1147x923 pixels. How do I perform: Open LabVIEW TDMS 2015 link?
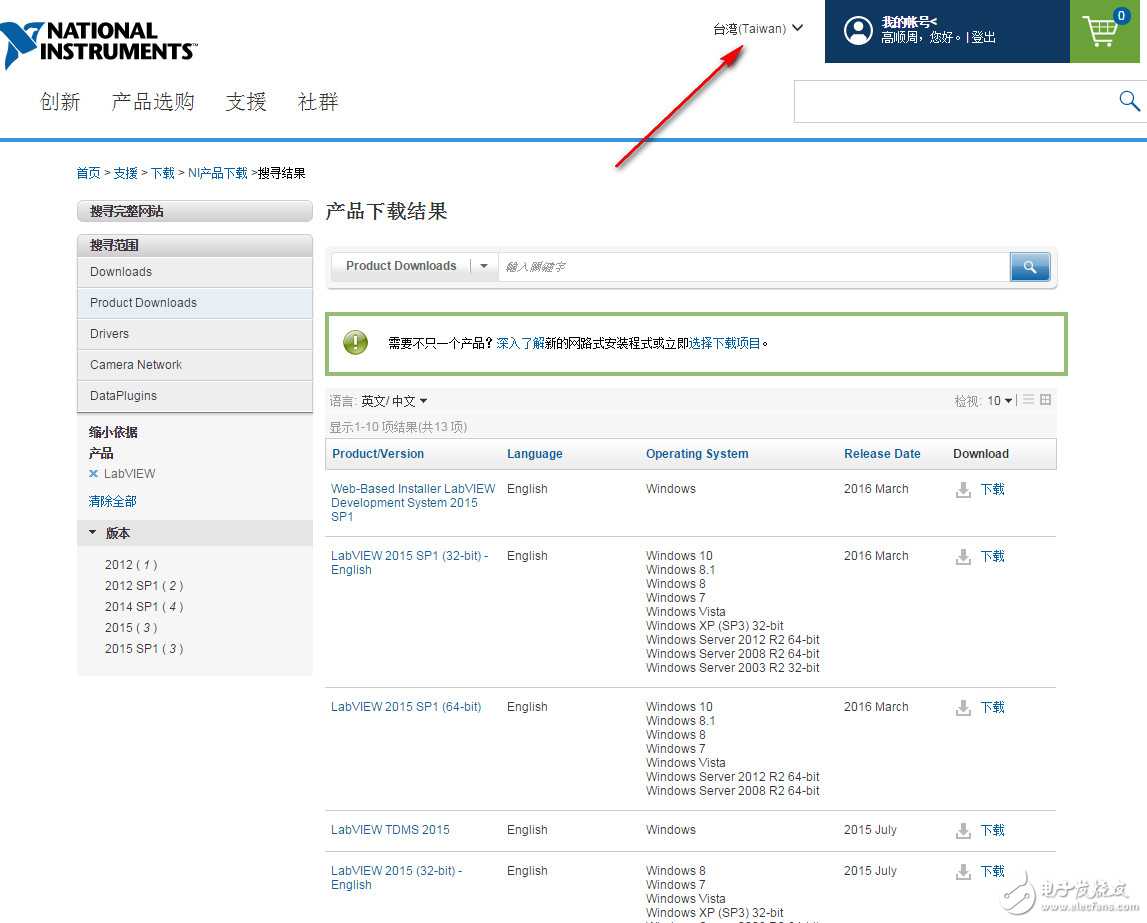click(390, 830)
